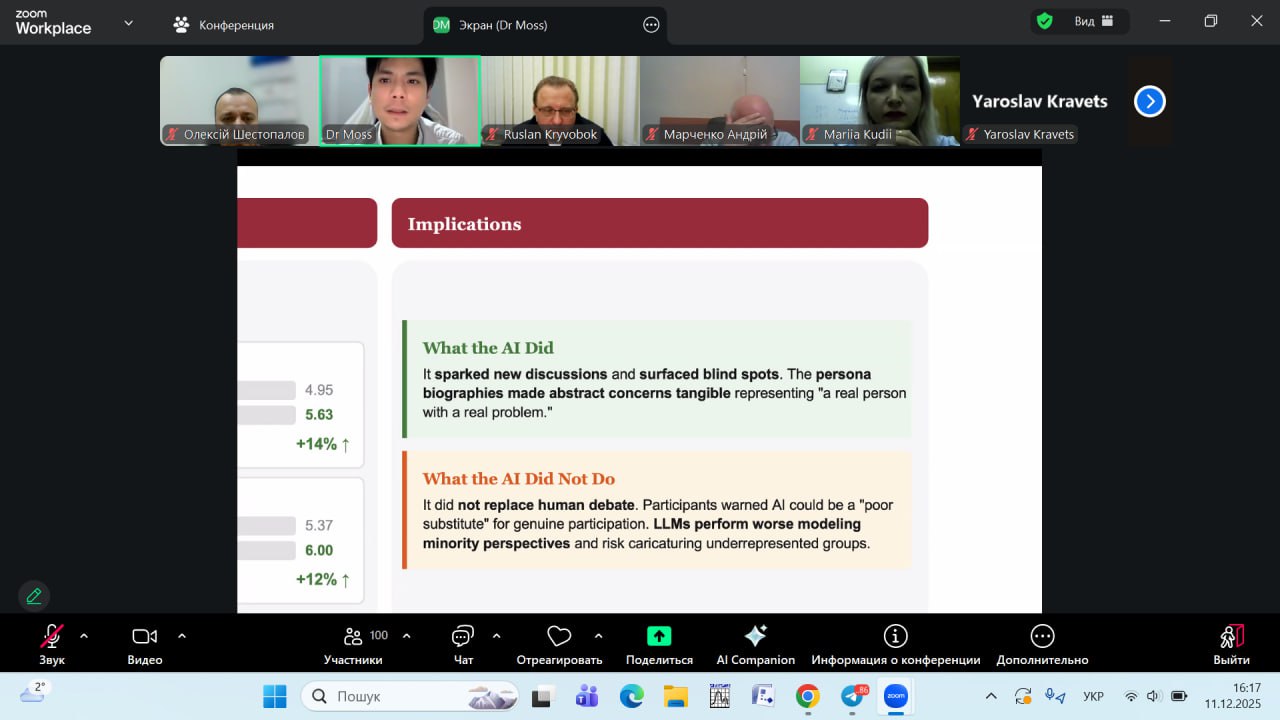Click the "What the AI Did" heading

488,348
